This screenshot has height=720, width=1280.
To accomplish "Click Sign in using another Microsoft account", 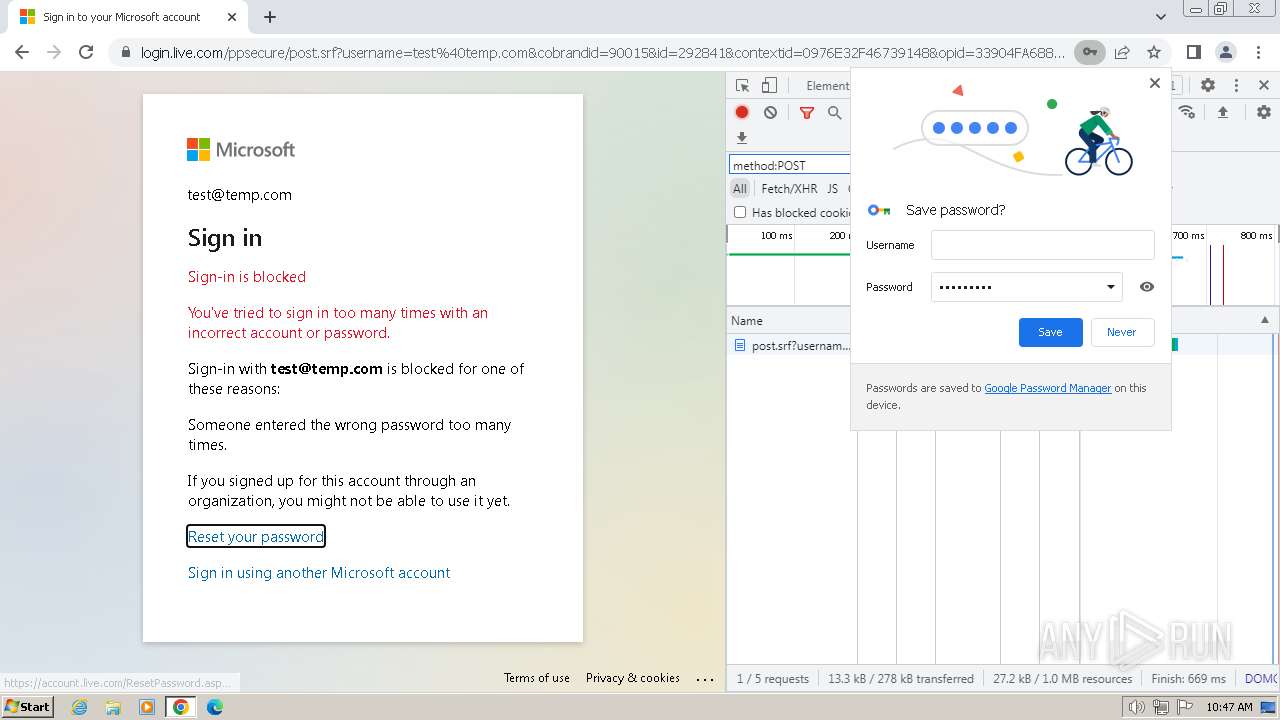I will [x=319, y=573].
